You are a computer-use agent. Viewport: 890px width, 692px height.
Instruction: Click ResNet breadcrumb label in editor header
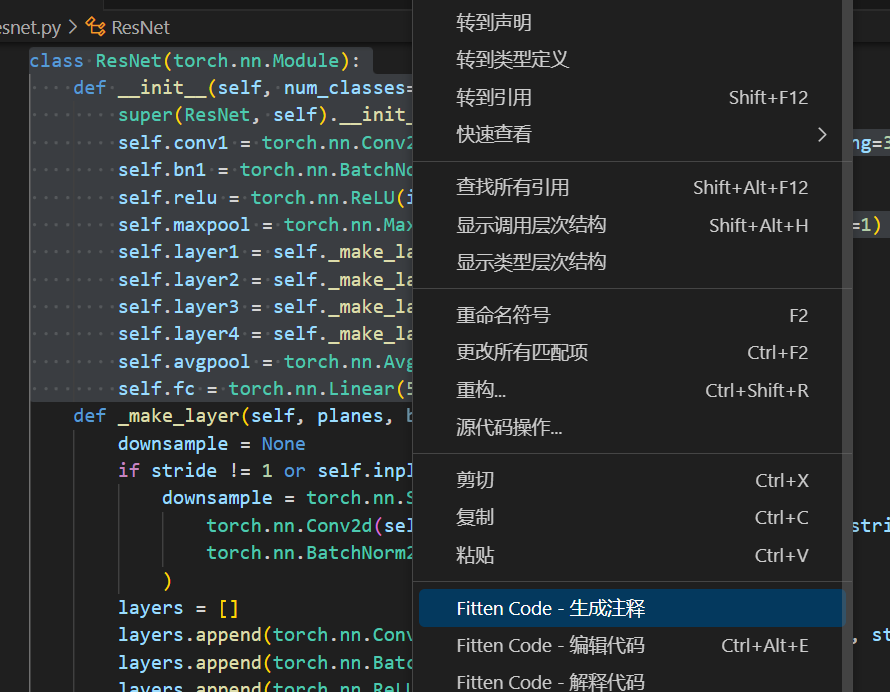140,27
